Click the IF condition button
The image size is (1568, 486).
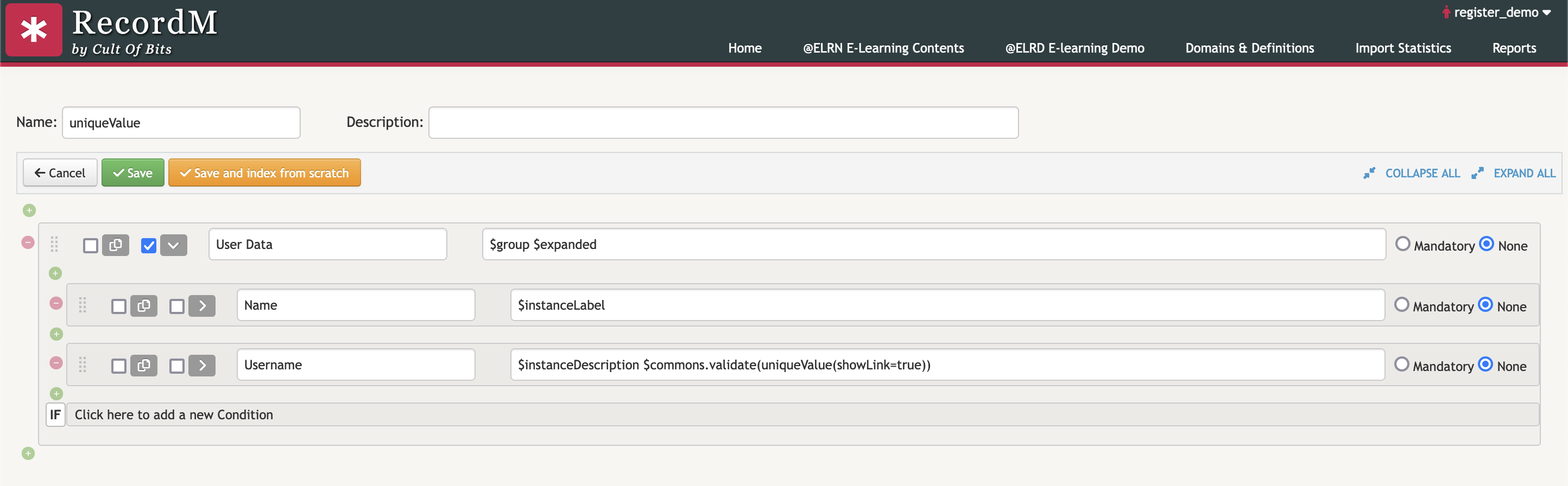(55, 415)
